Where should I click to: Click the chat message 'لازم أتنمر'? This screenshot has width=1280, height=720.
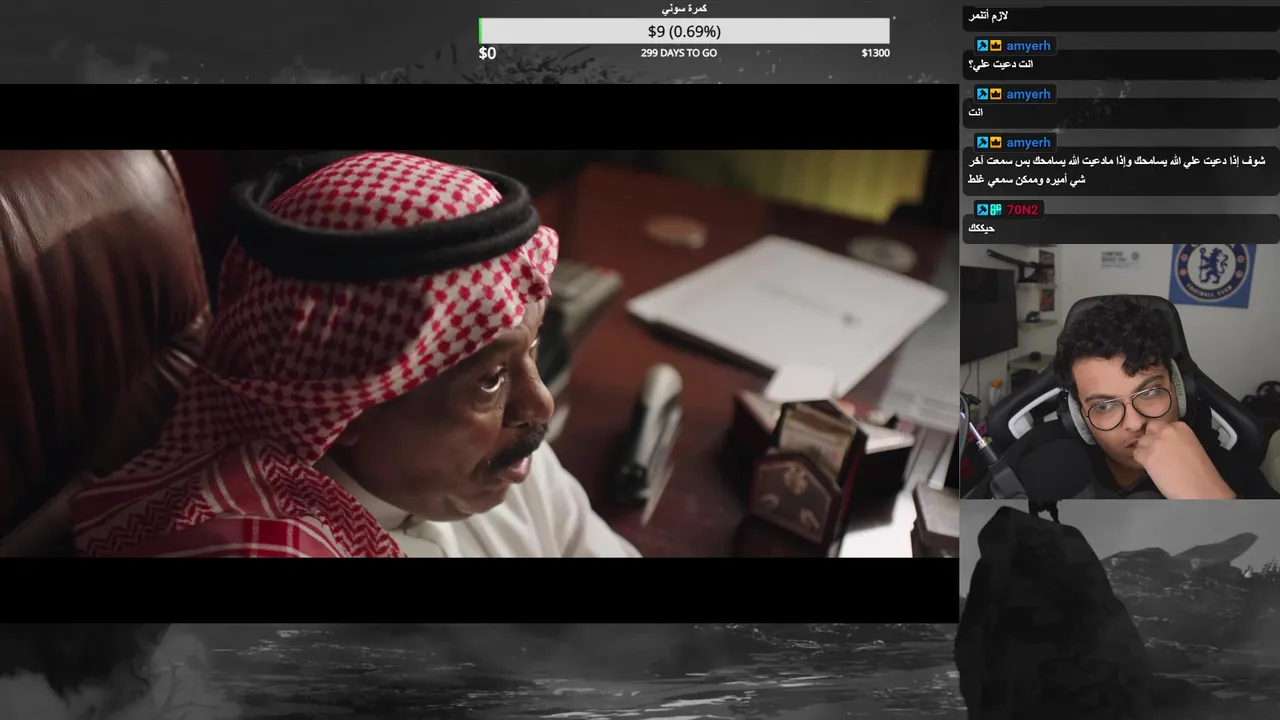[988, 16]
